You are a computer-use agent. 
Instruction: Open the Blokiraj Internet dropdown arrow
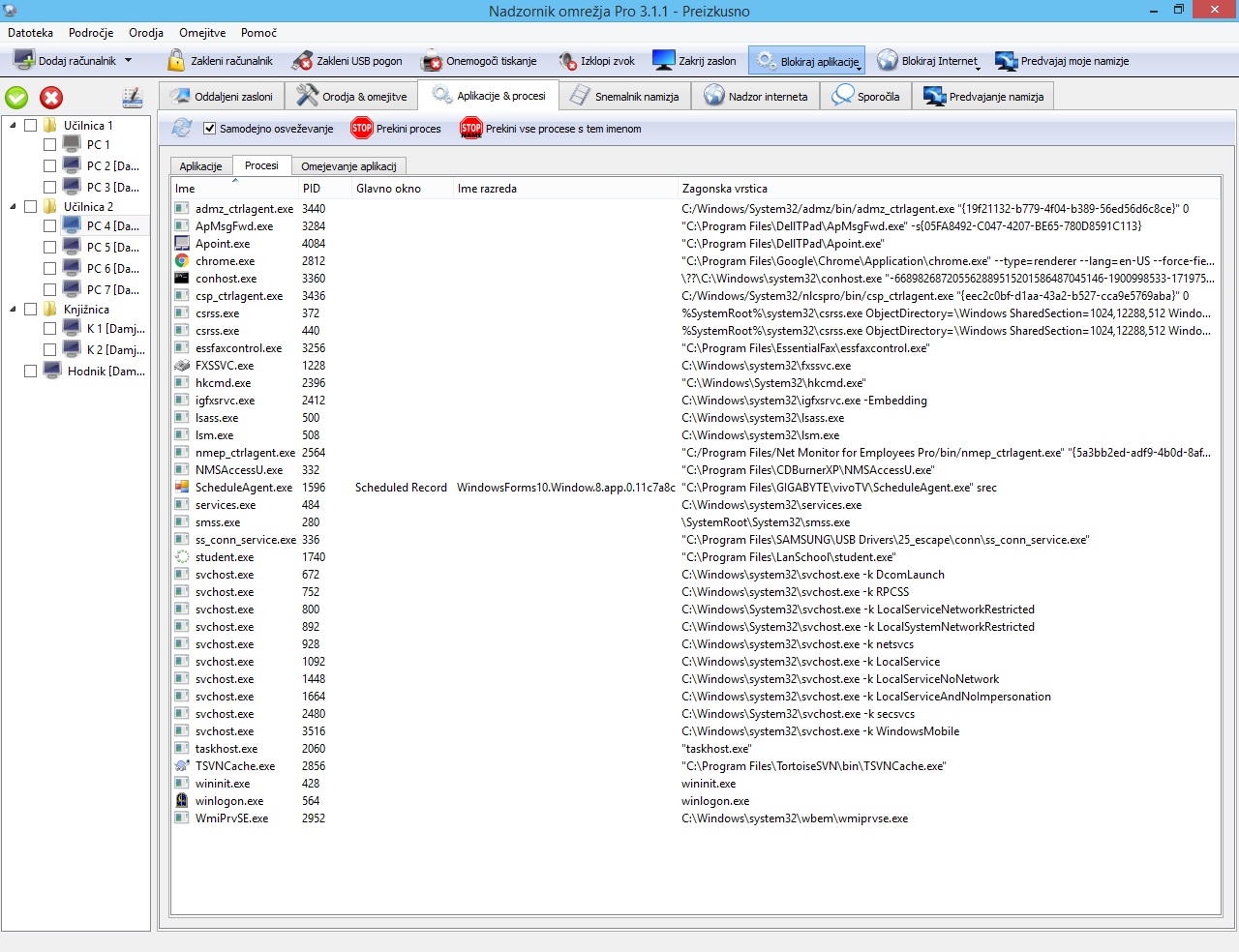point(979,68)
